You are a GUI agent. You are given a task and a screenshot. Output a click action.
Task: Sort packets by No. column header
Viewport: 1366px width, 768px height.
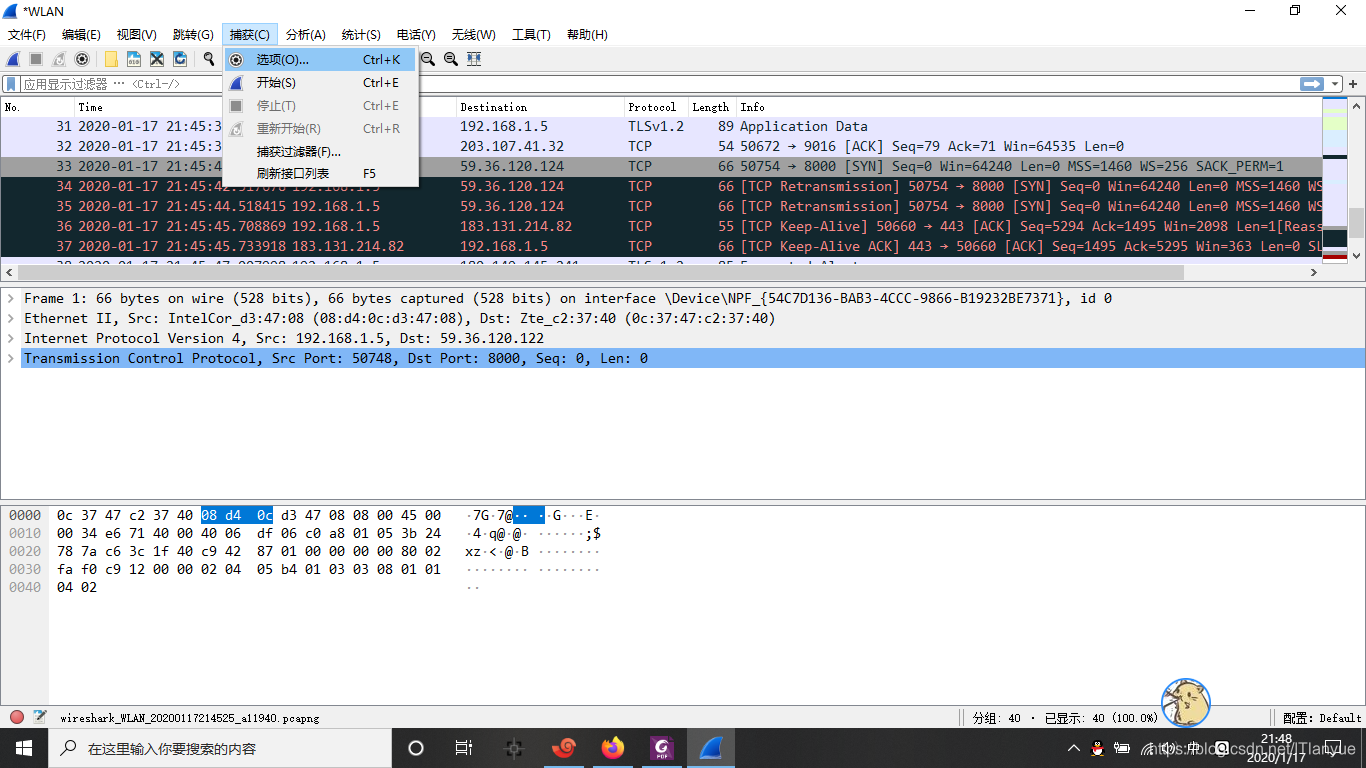38,107
